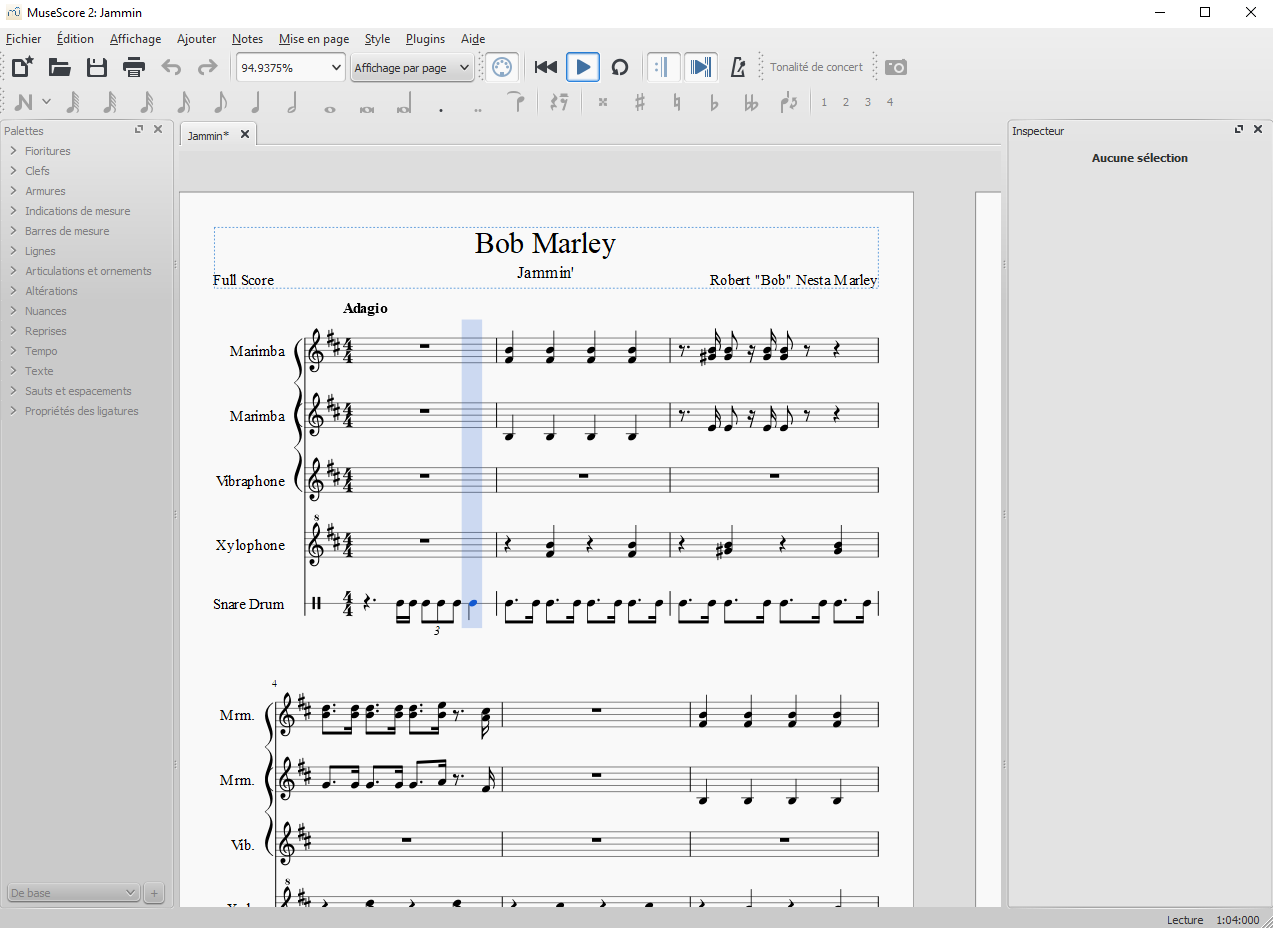This screenshot has width=1273, height=928.
Task: Open the 'Affichage par page' view dropdown
Action: [463, 68]
